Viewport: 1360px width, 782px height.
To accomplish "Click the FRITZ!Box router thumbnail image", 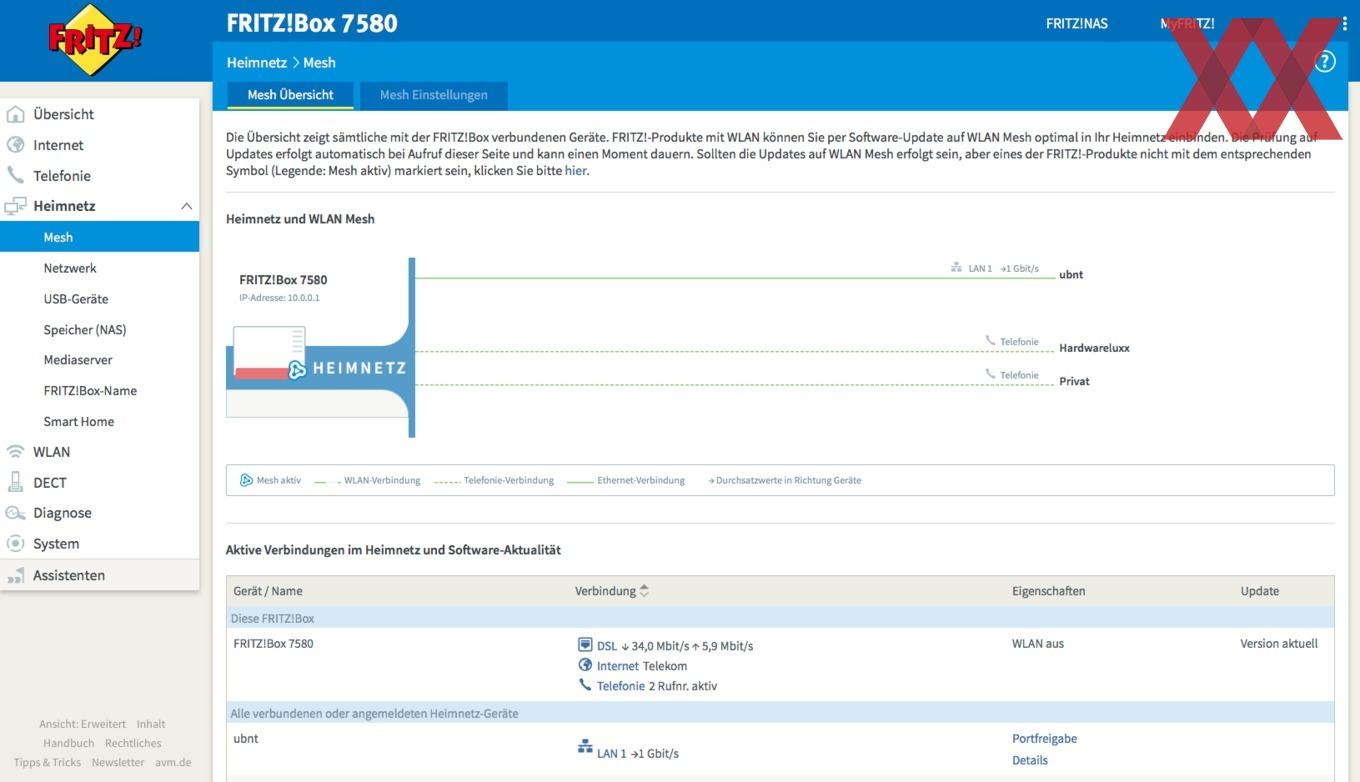I will (269, 354).
